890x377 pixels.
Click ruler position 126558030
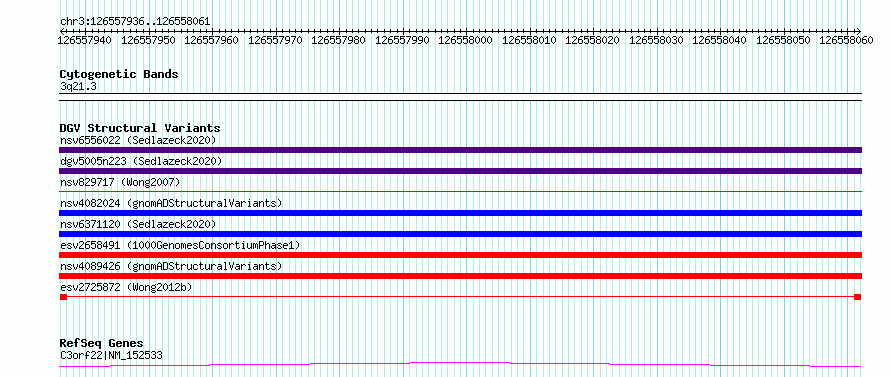(657, 40)
